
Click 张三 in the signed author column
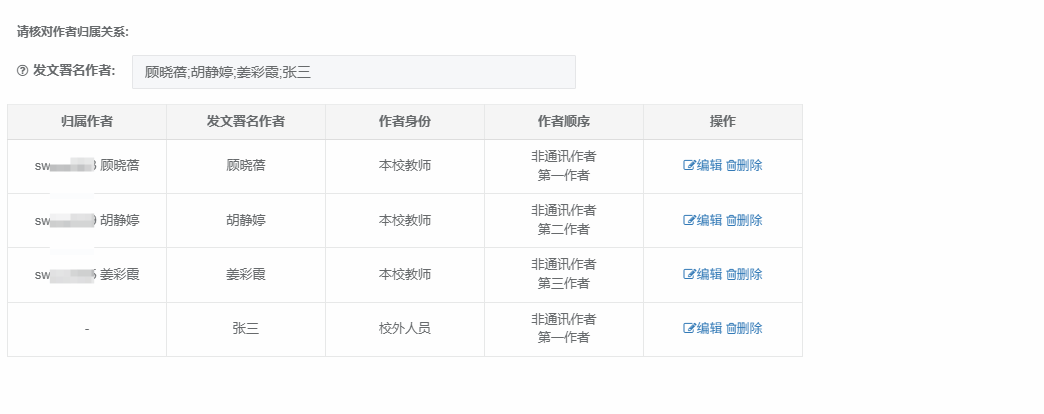coord(245,328)
